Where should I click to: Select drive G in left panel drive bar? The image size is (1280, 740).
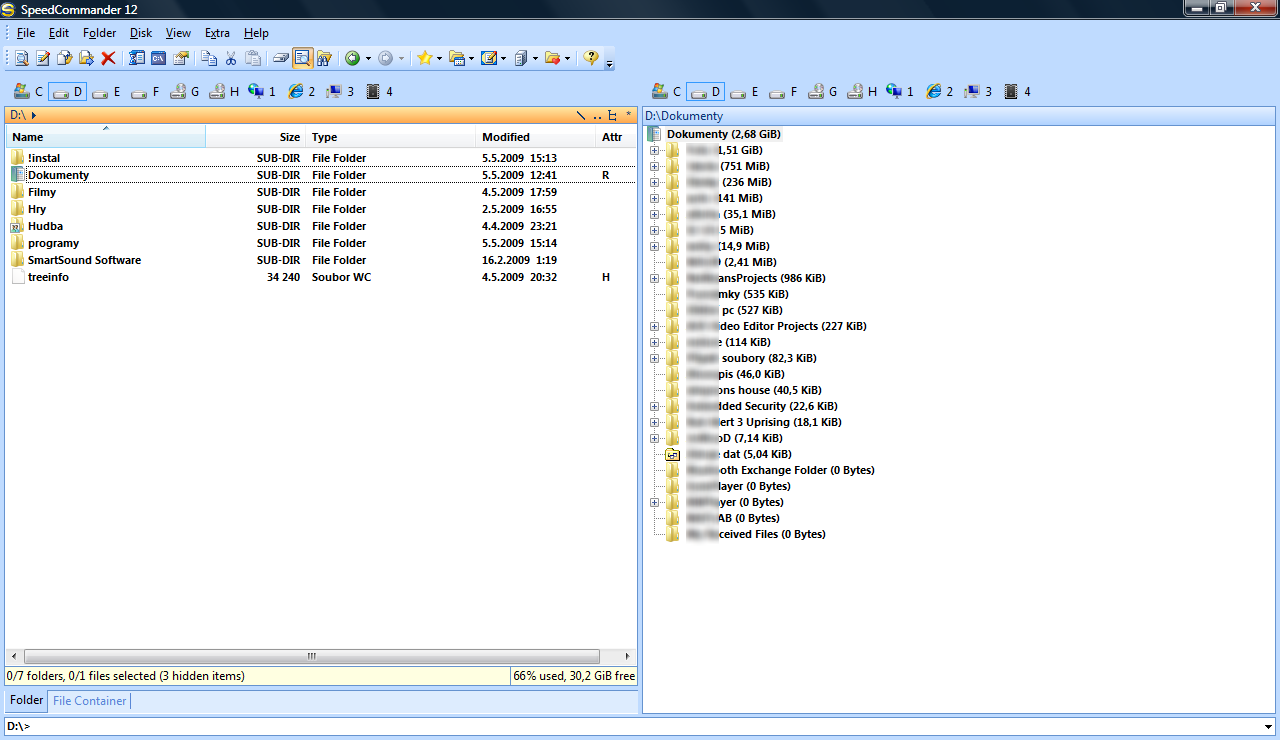click(x=185, y=92)
